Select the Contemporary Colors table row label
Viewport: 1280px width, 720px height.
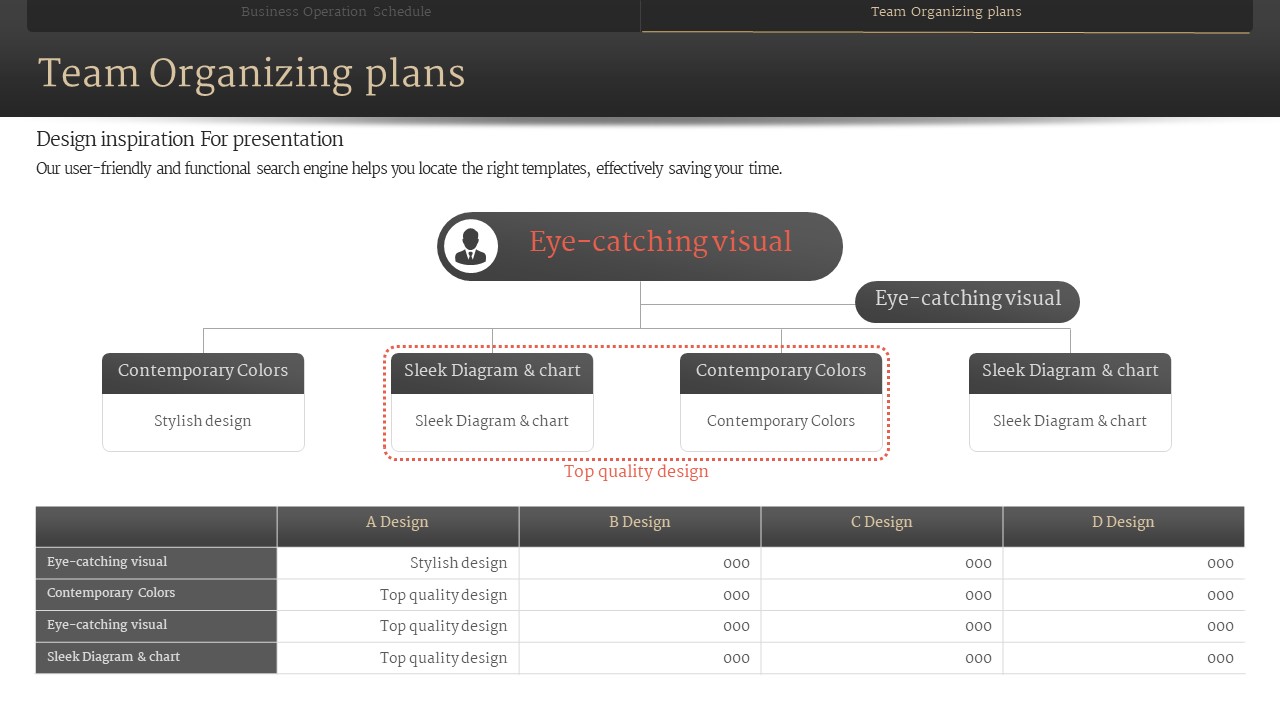[111, 593]
